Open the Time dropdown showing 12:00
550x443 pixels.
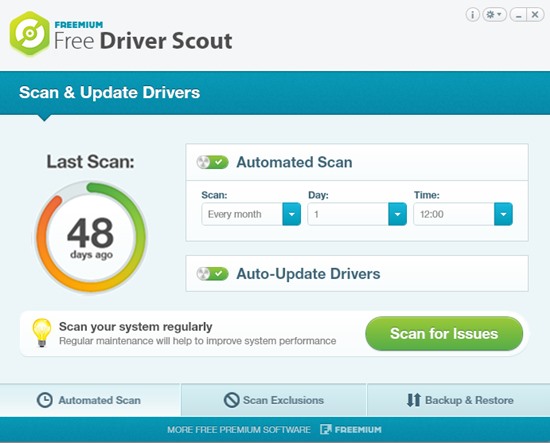(463, 214)
